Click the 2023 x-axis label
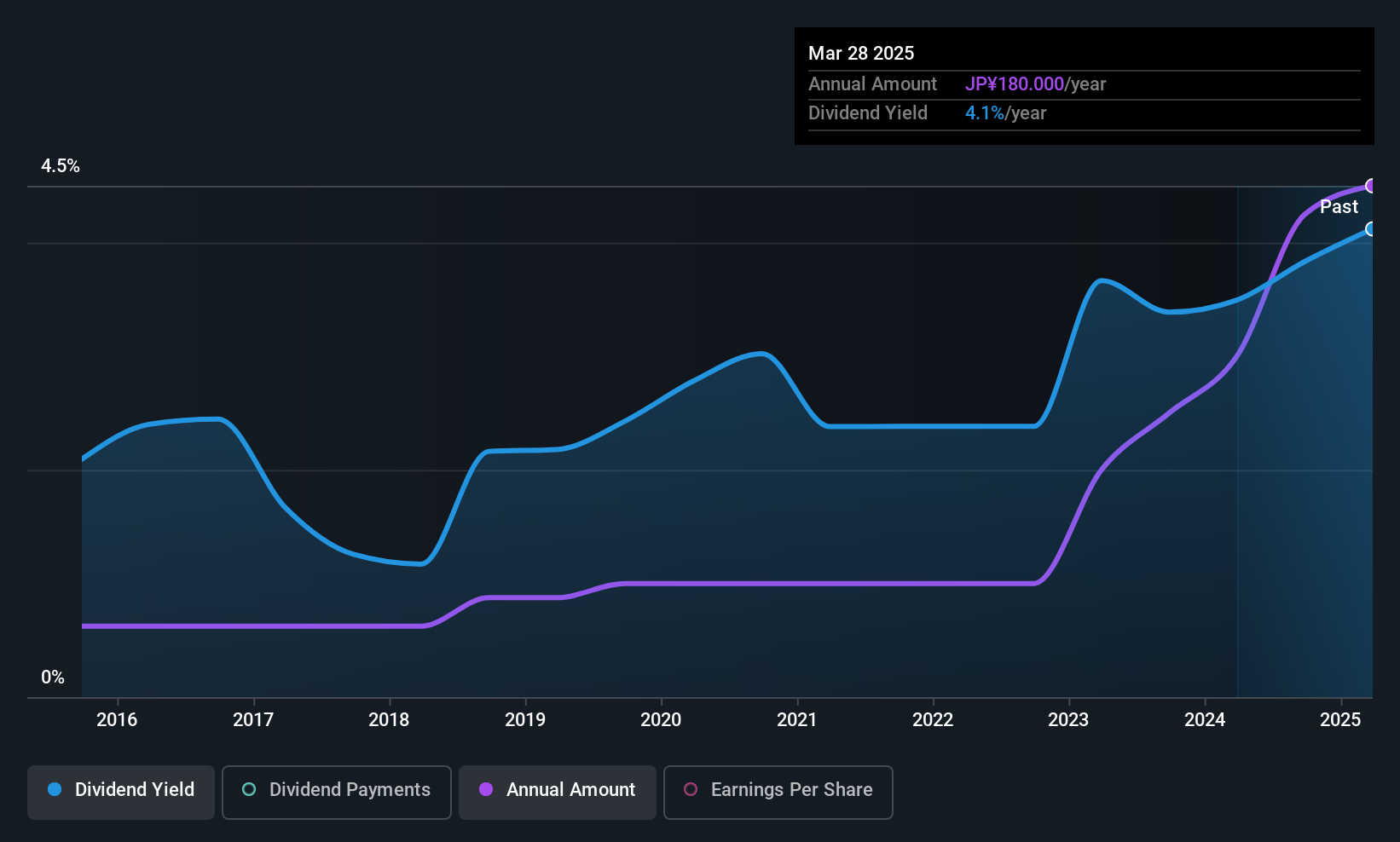Image resolution: width=1400 pixels, height=842 pixels. [x=1068, y=720]
